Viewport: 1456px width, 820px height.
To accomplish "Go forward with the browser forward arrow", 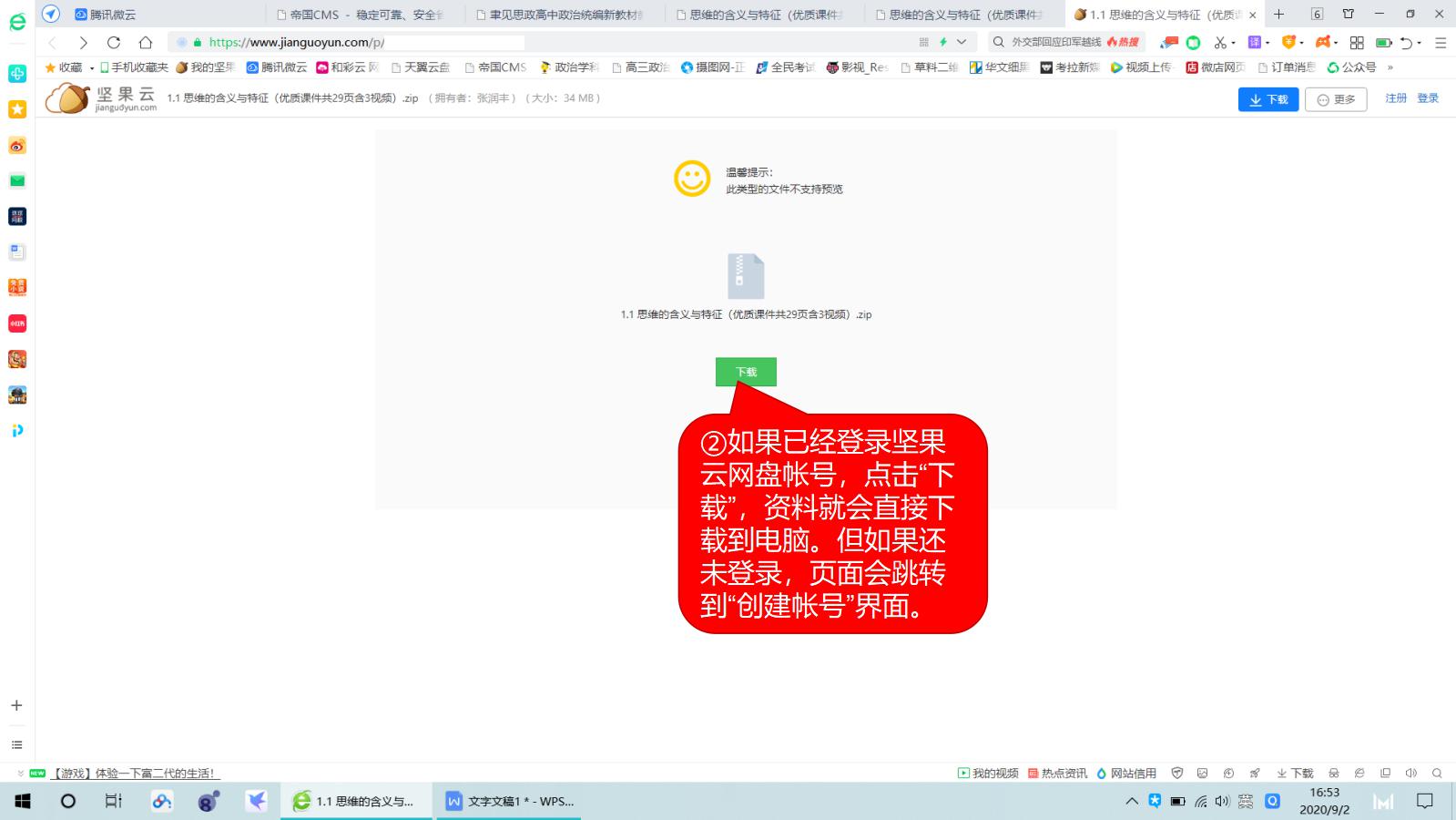I will [x=83, y=43].
